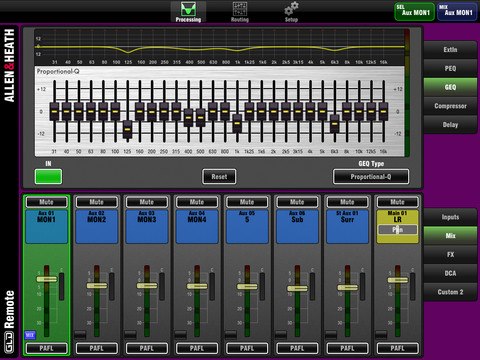Click the SEL Aux MON1 indicator
480x360 pixels.
click(414, 12)
